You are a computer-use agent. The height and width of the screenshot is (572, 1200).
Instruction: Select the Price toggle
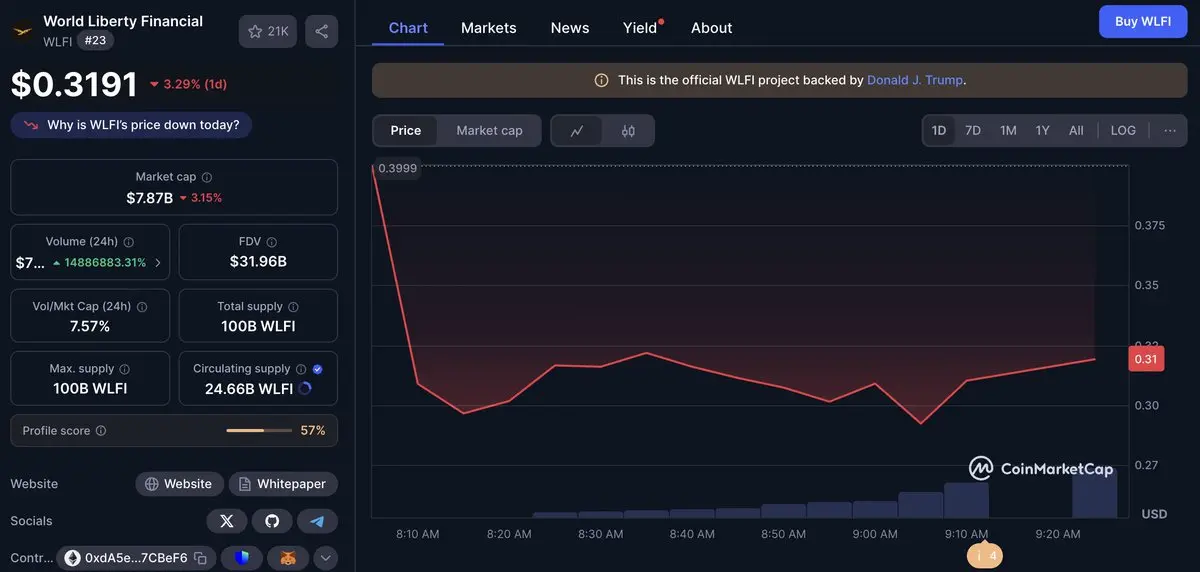pos(406,131)
